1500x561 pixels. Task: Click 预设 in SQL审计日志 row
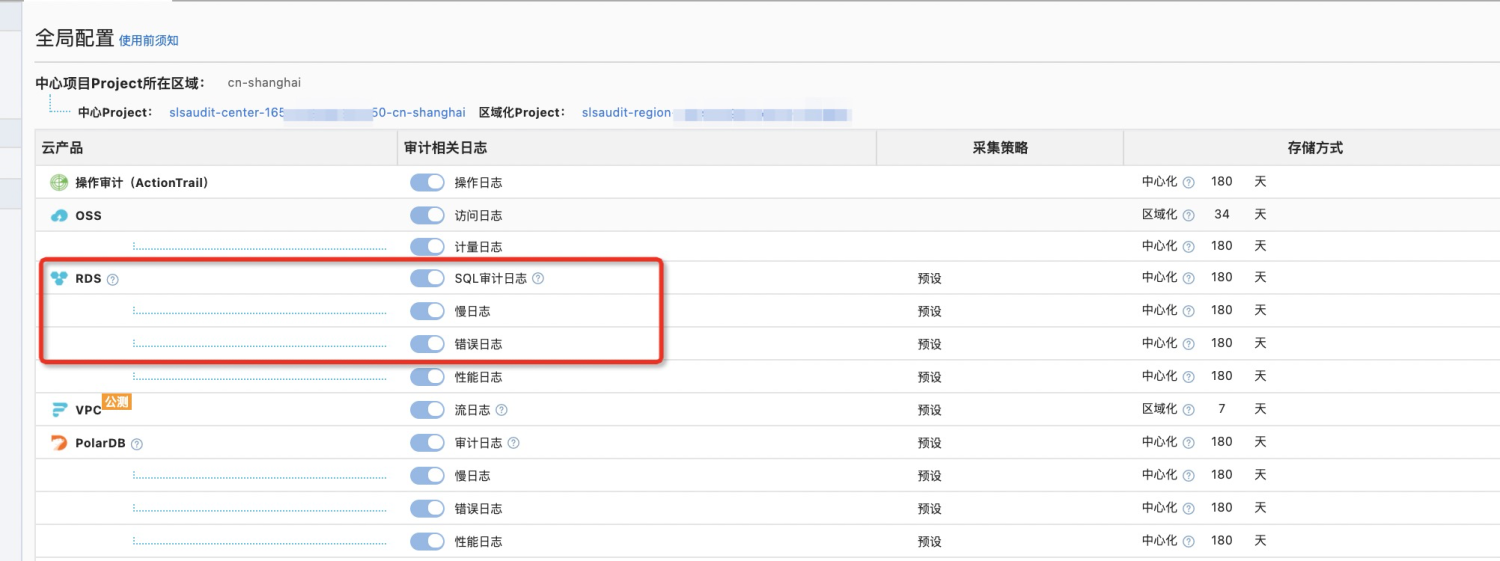(930, 279)
